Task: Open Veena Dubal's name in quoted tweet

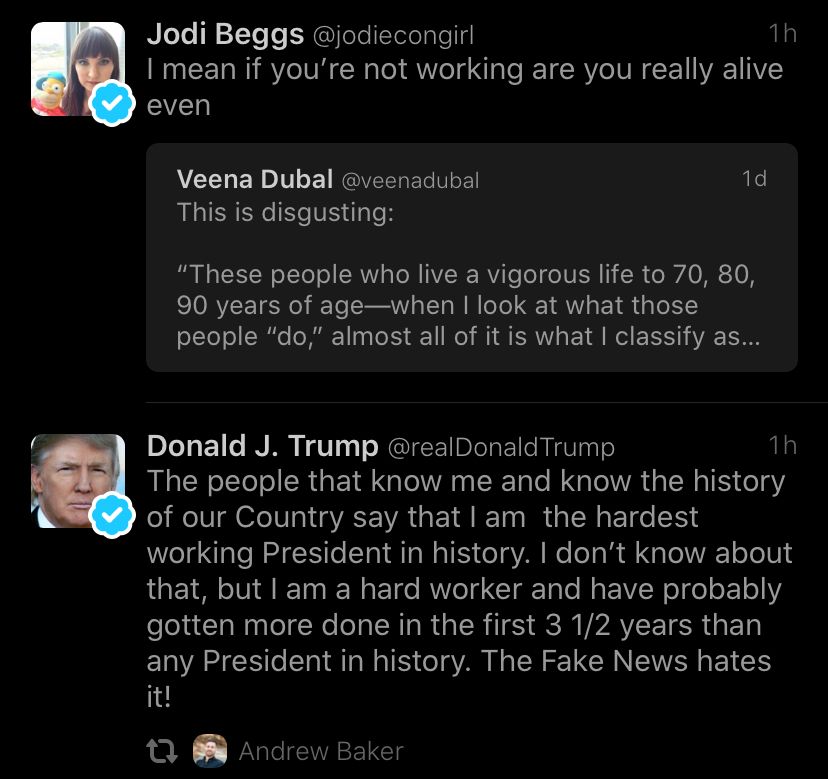Action: (x=254, y=179)
